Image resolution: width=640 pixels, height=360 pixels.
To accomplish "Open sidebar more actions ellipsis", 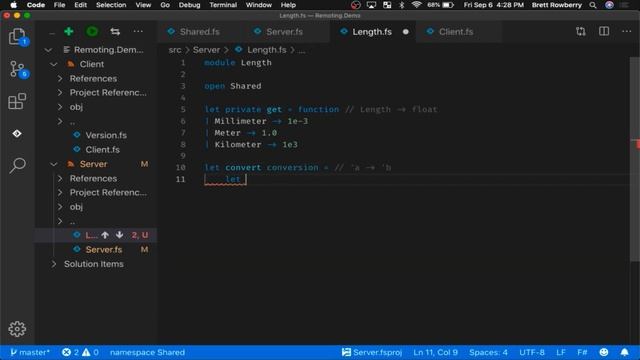I will (138, 31).
